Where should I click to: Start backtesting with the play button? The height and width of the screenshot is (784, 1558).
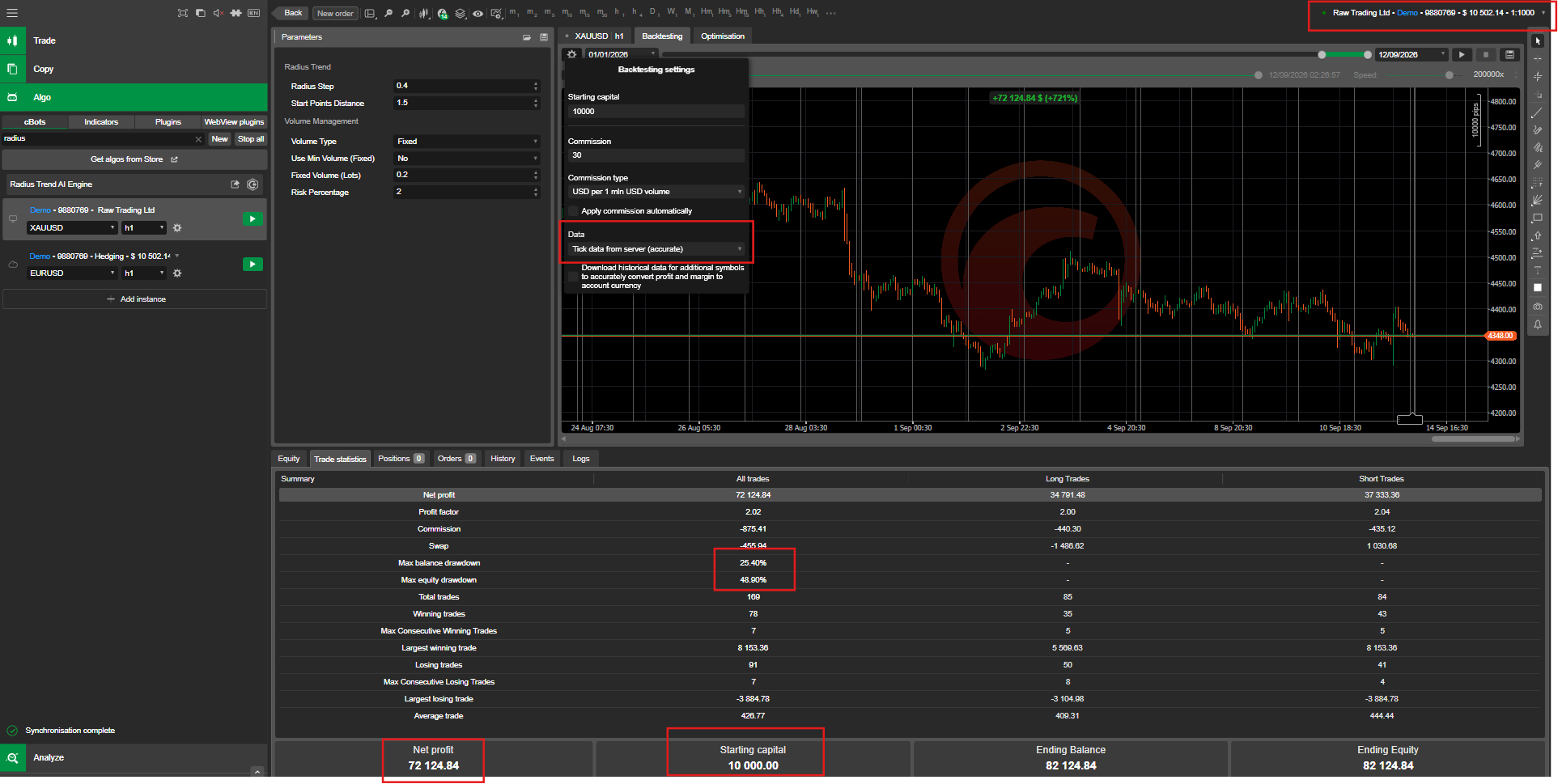(x=1462, y=54)
